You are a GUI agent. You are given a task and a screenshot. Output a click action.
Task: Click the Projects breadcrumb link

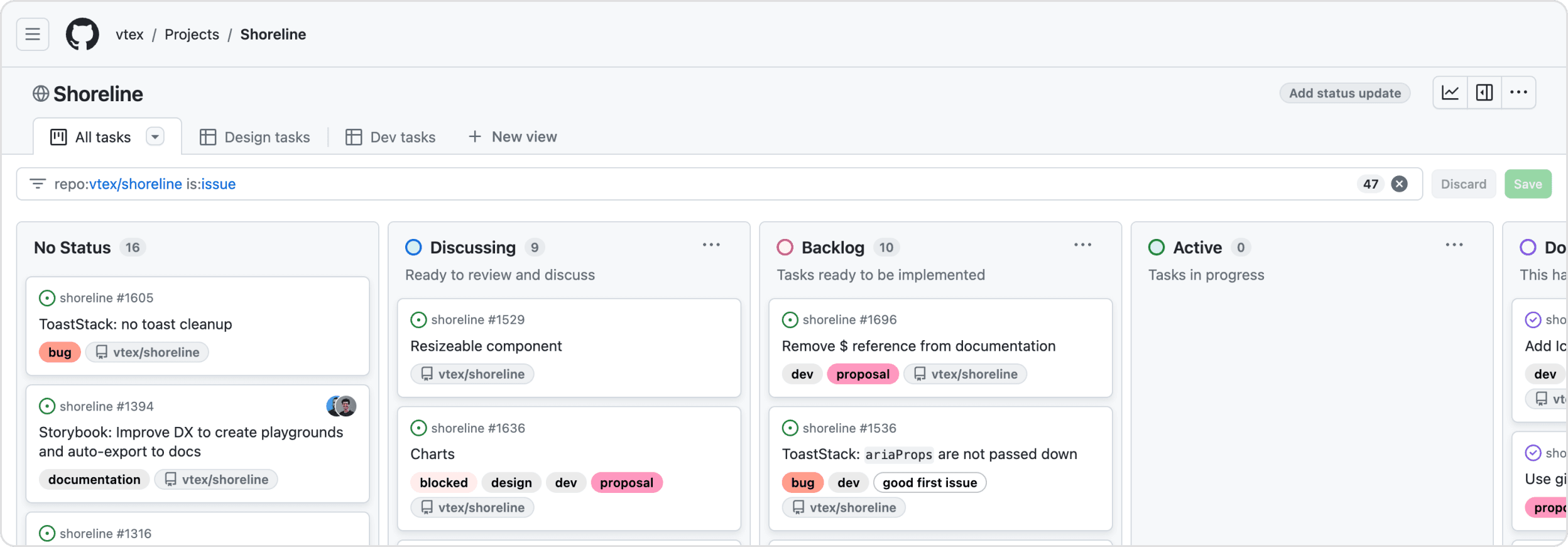click(192, 35)
